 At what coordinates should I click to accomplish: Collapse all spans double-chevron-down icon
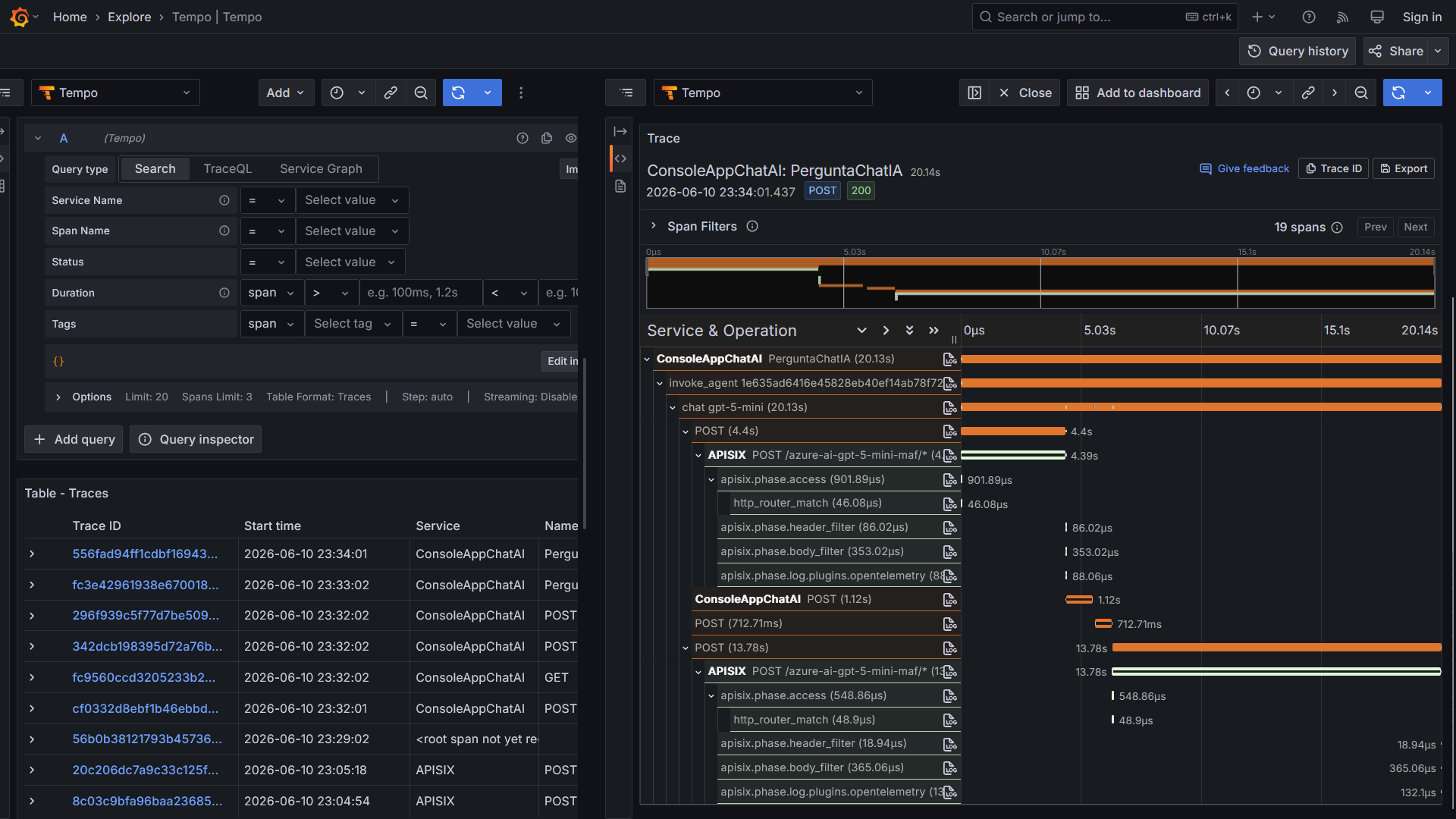tap(909, 330)
